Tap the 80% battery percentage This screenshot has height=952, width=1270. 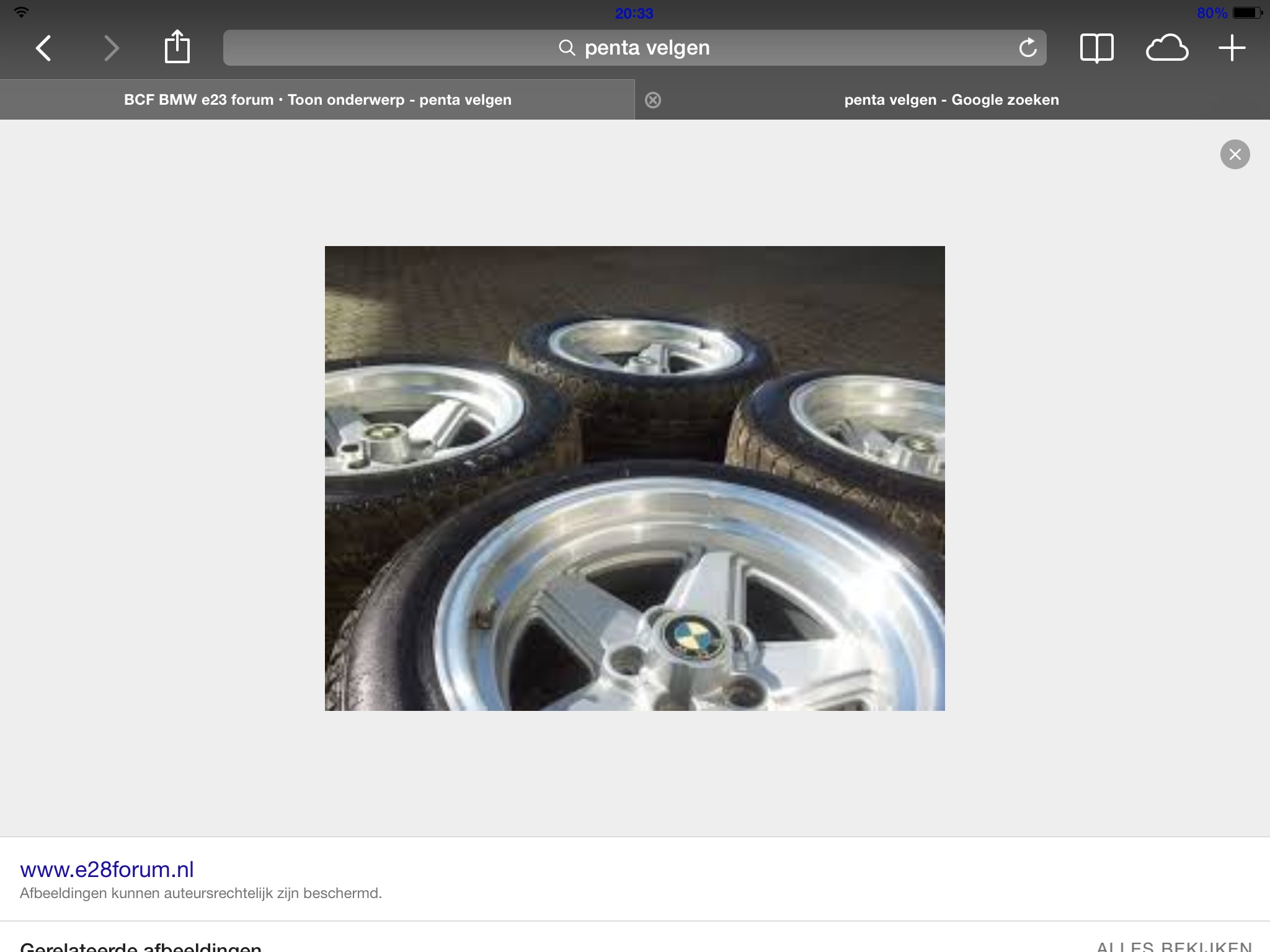1212,13
